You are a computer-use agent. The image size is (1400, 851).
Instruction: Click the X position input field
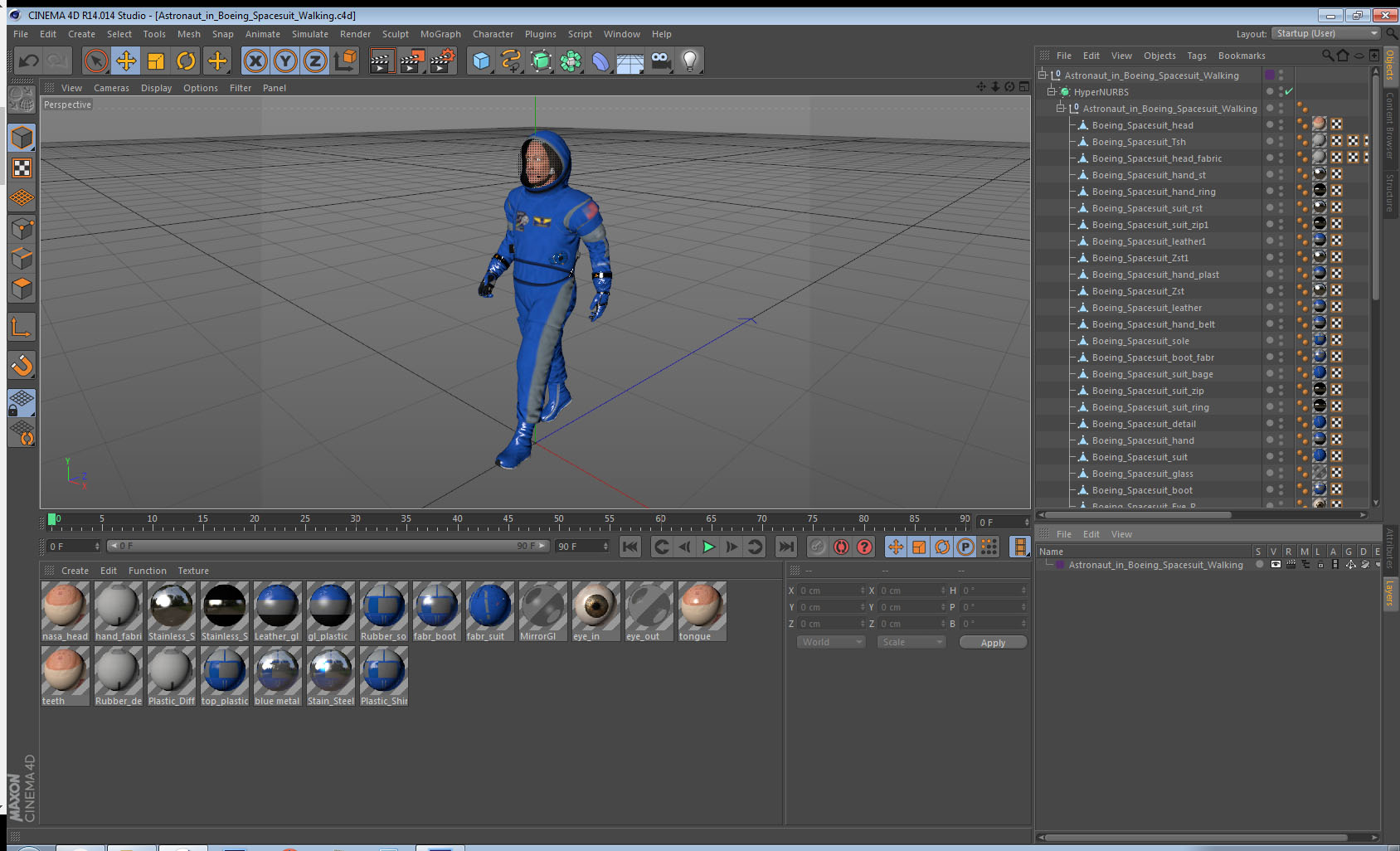tap(831, 591)
